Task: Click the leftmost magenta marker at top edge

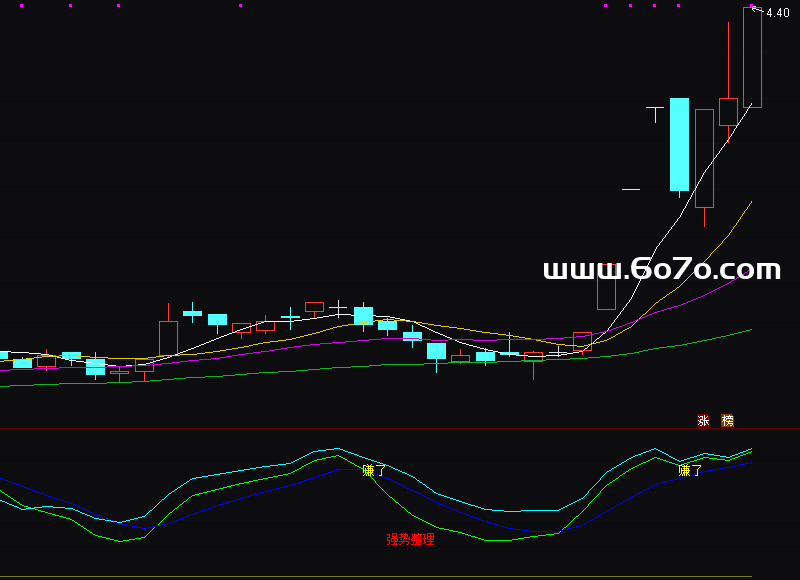Action: 21,6
